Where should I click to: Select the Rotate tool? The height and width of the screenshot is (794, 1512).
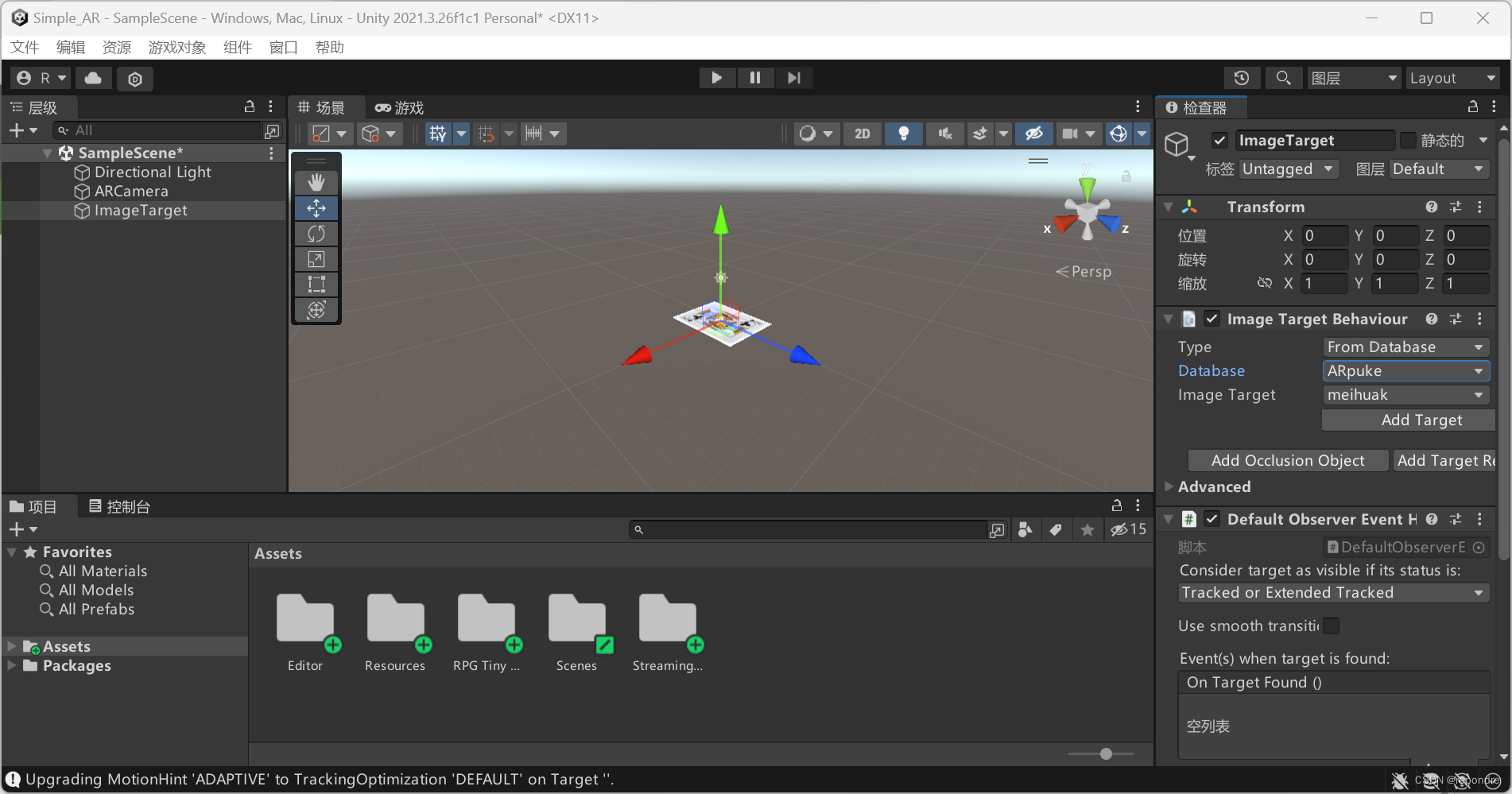pos(316,233)
